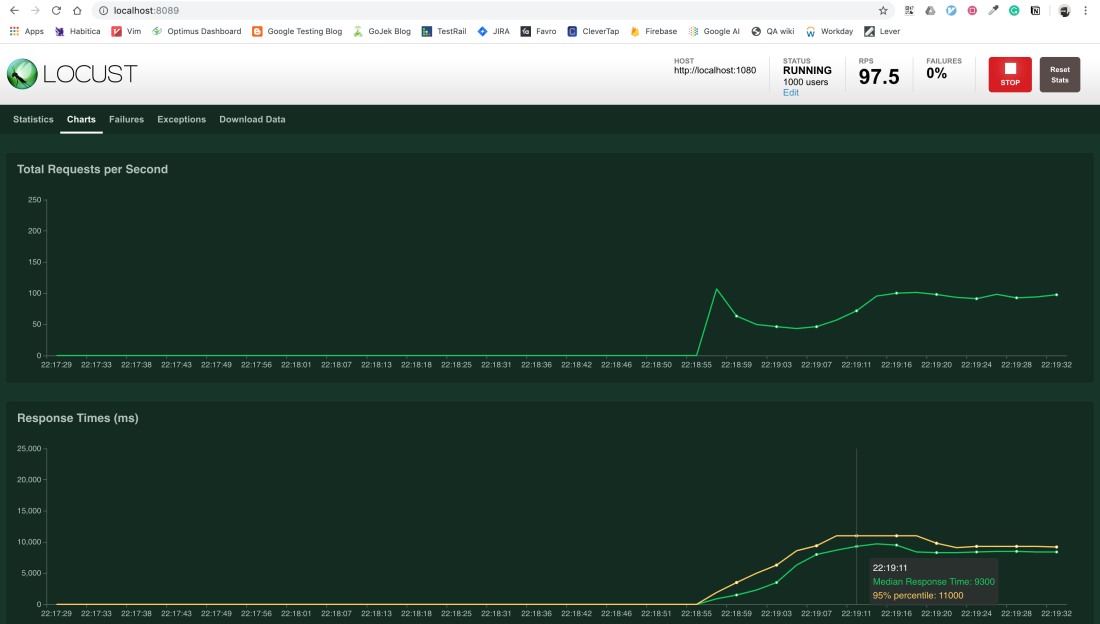Click the browser reload icon
Viewport: 1100px width, 624px height.
click(x=56, y=11)
